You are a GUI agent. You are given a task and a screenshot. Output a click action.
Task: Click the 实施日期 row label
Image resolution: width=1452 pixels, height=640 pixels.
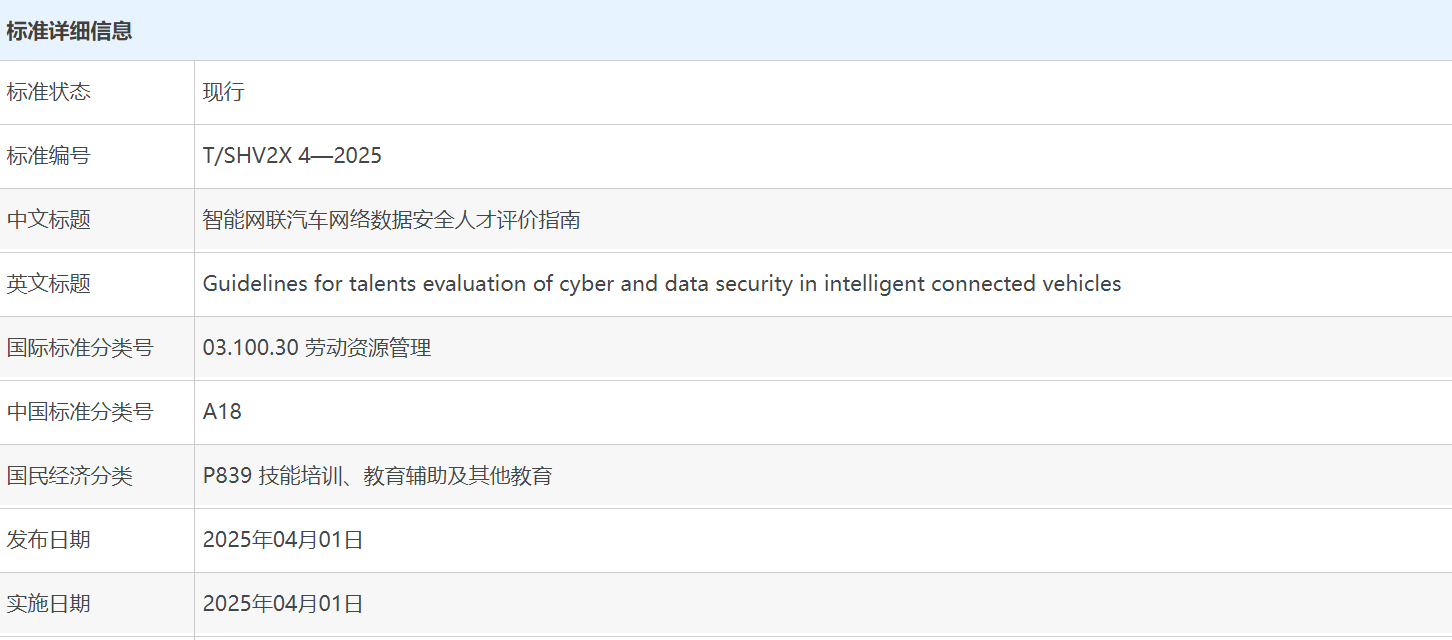[48, 604]
